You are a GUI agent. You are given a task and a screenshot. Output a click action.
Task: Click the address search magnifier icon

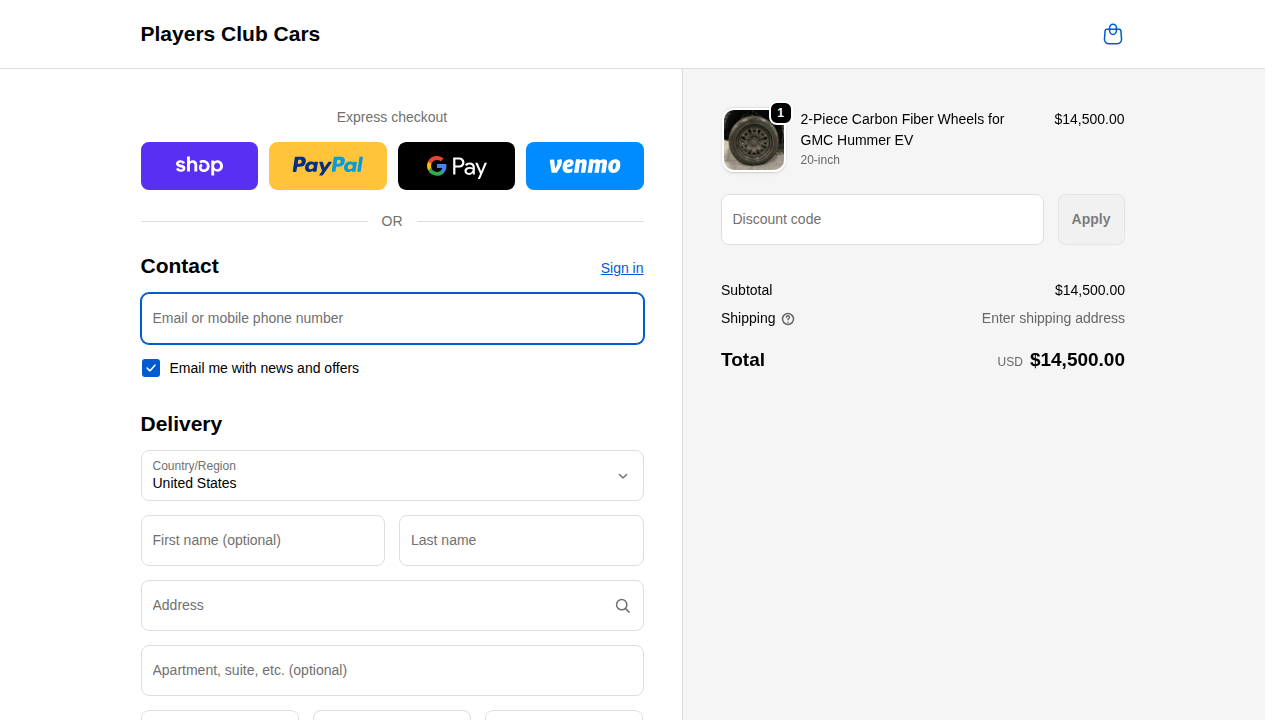coord(622,606)
